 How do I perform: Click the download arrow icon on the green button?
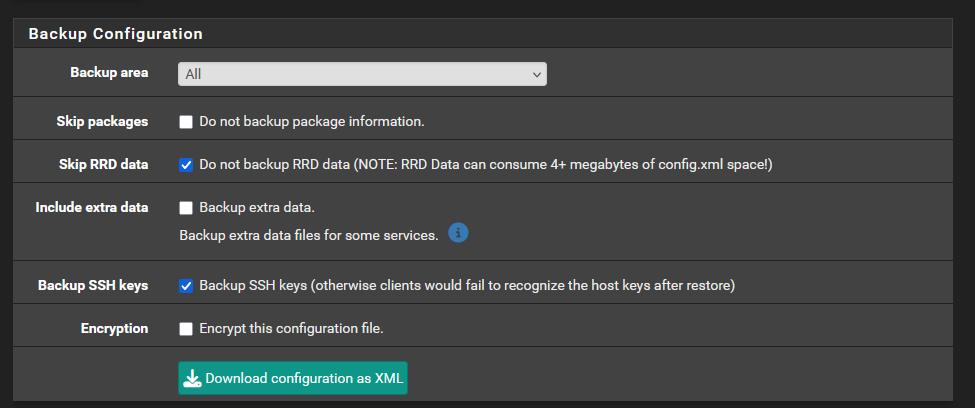192,379
